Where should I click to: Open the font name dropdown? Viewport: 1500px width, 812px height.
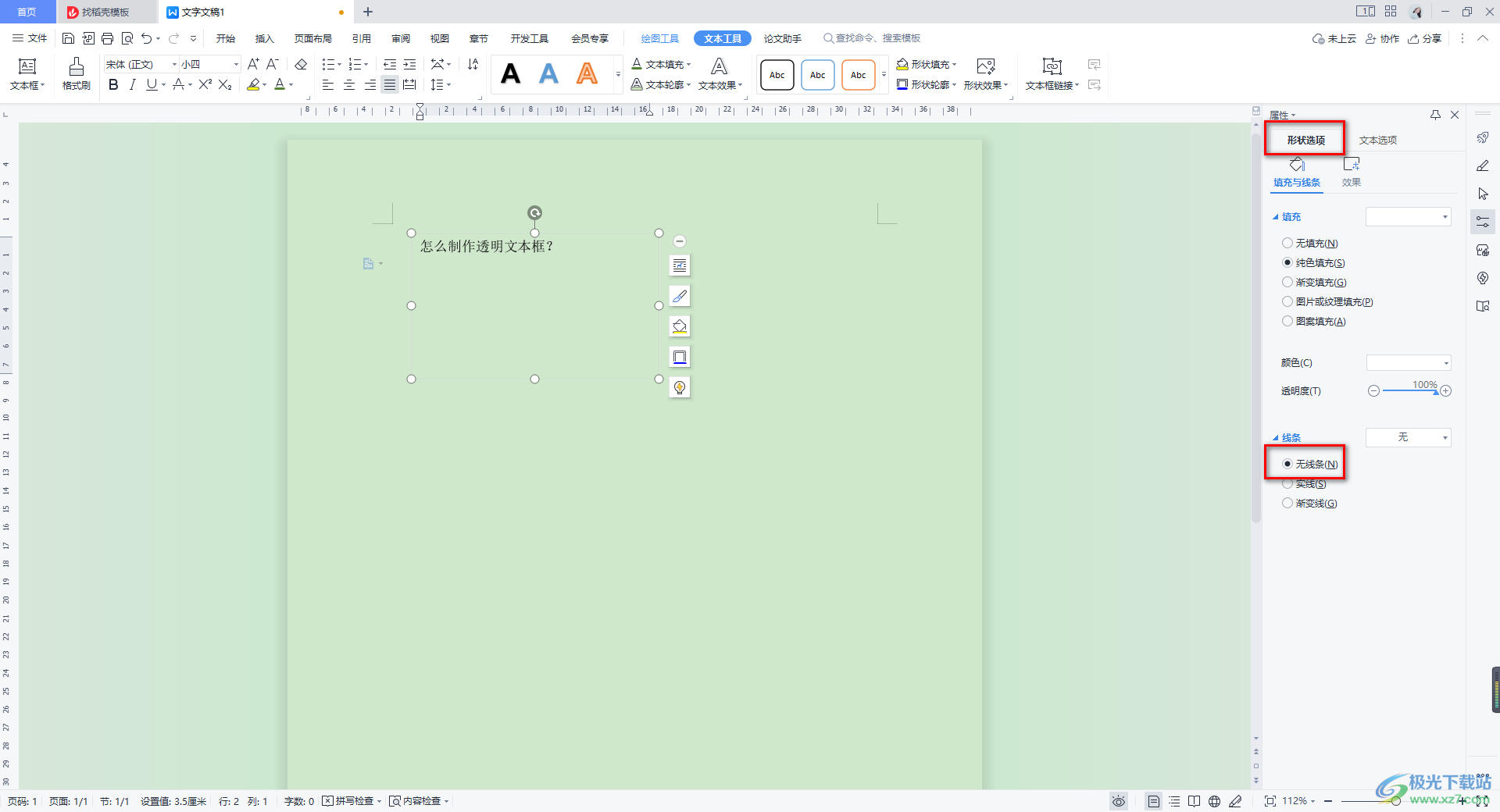pos(174,64)
